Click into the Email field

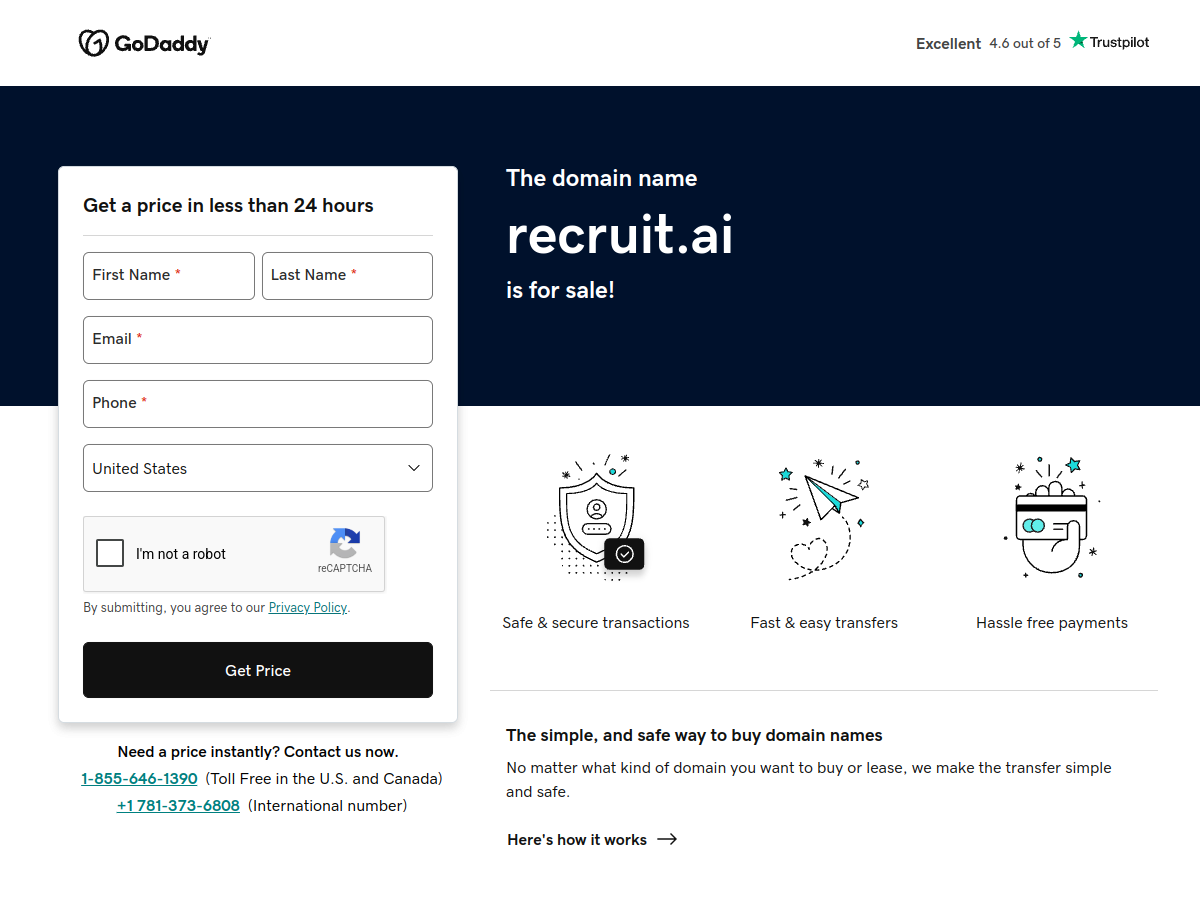click(x=258, y=340)
